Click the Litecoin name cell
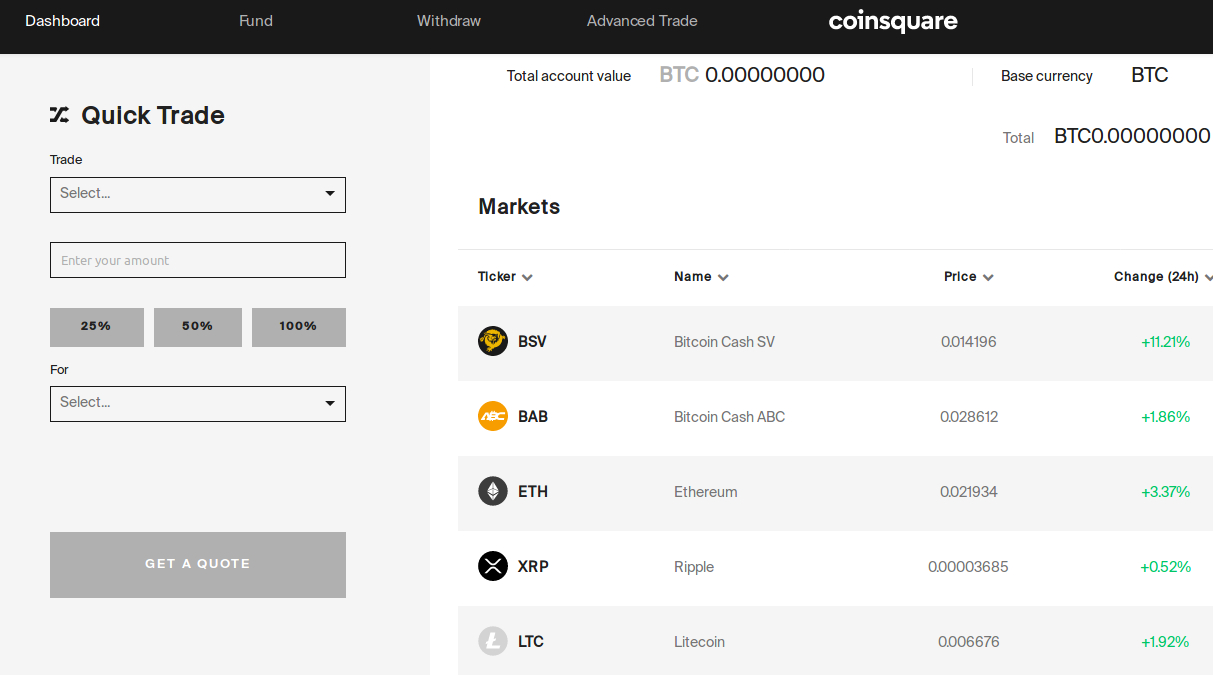 click(699, 642)
